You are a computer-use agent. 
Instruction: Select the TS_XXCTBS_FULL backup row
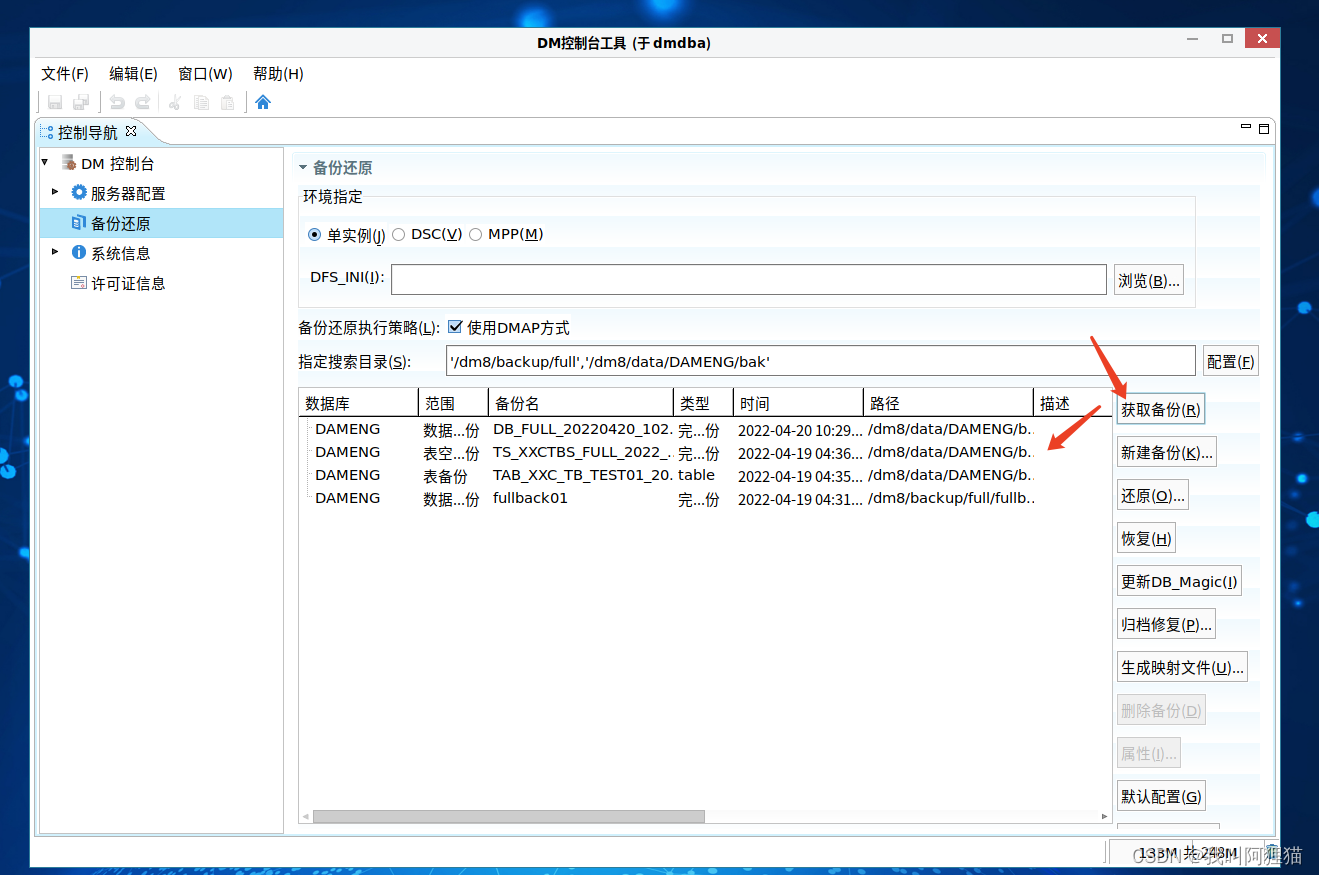(x=704, y=452)
